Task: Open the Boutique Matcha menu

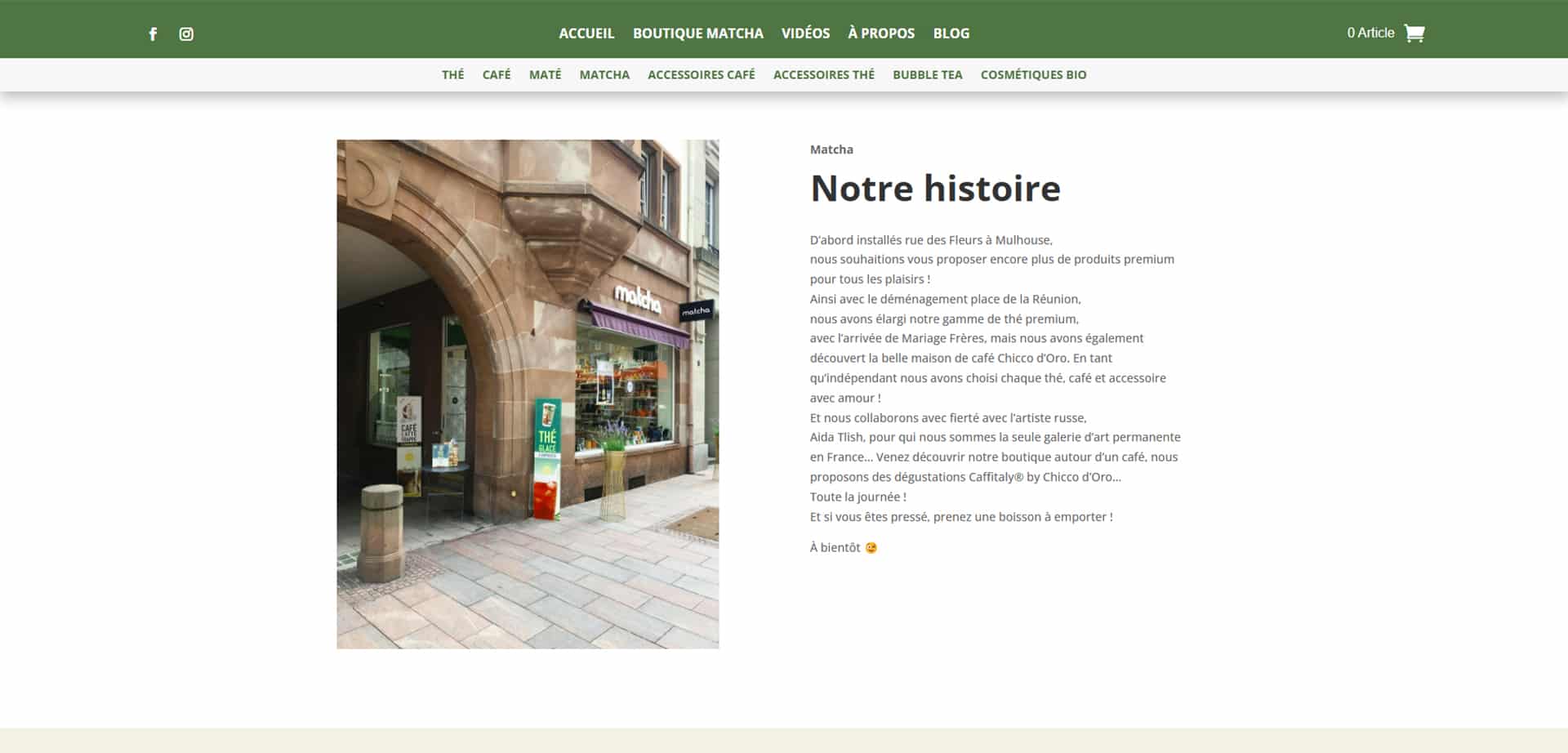Action: coord(697,33)
